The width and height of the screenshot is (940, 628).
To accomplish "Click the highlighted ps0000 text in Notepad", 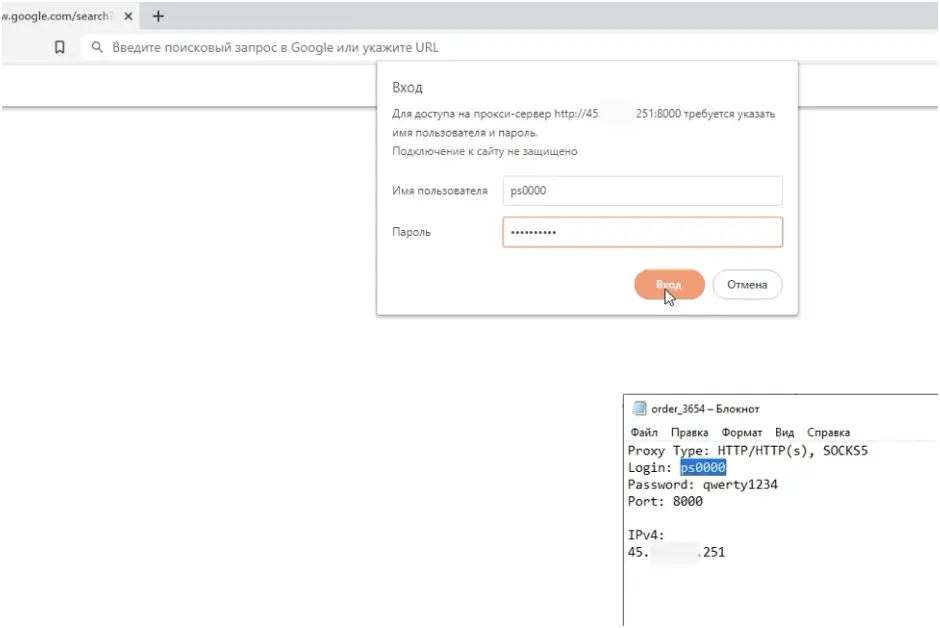I will (x=701, y=467).
